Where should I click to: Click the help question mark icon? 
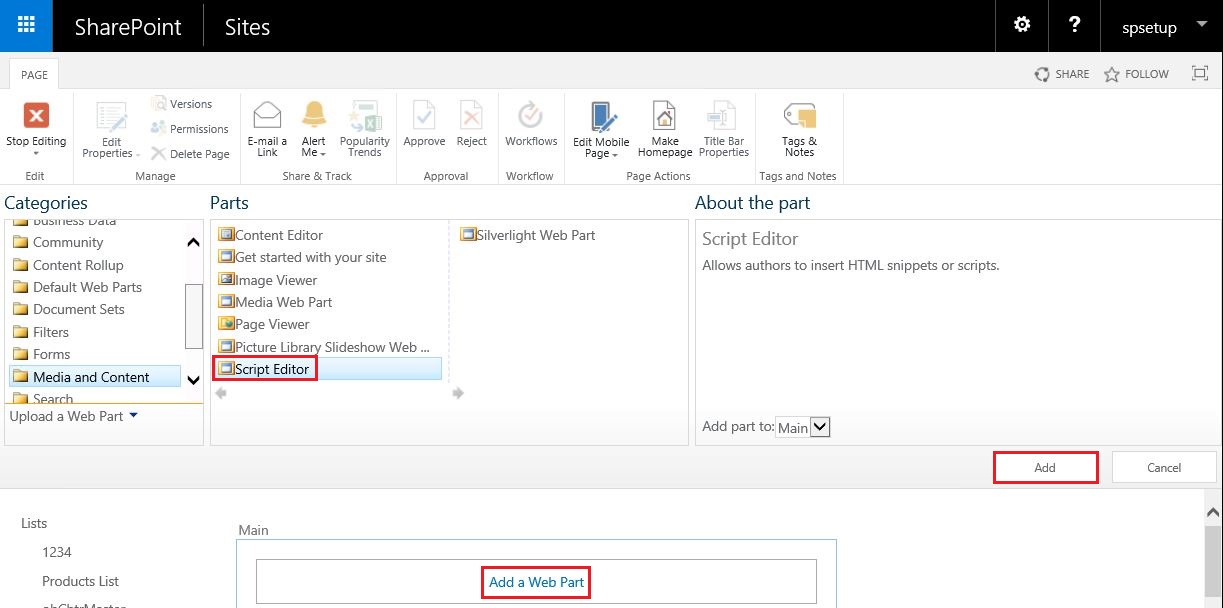coord(1074,25)
